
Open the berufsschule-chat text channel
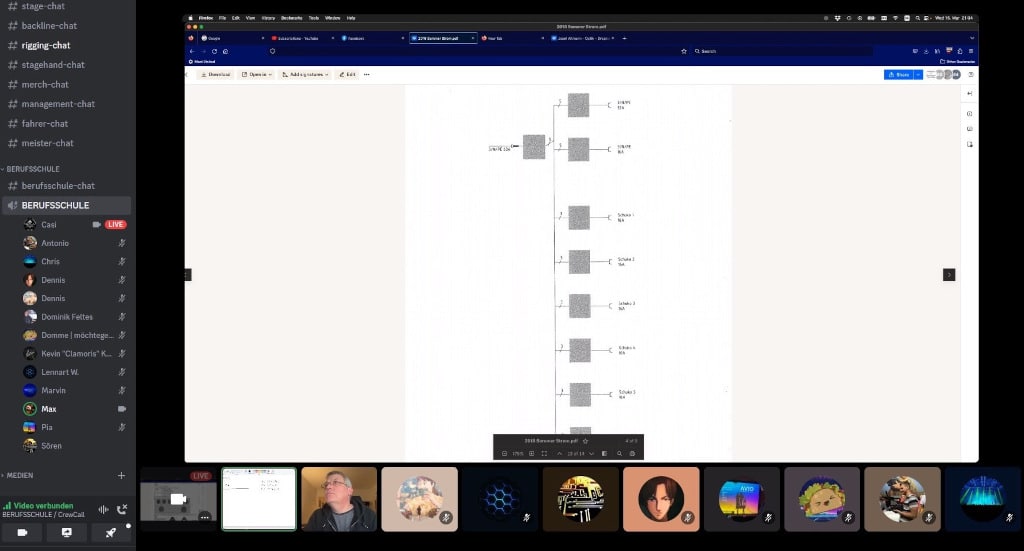coord(58,186)
